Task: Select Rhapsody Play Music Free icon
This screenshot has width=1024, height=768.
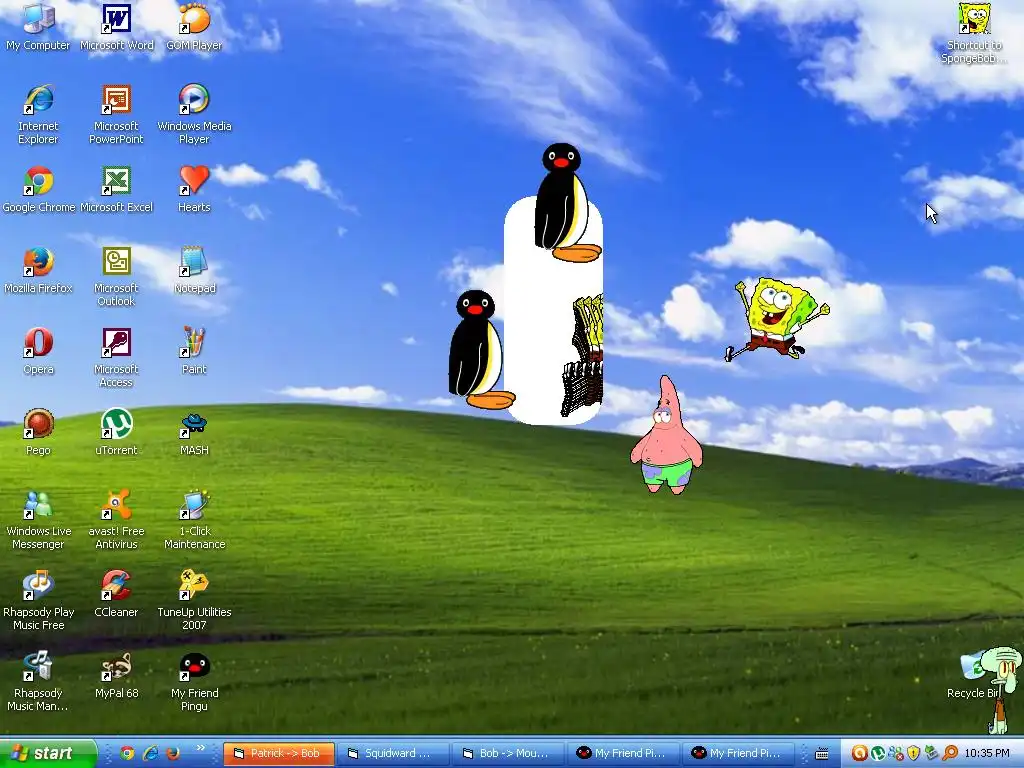Action: (38, 600)
